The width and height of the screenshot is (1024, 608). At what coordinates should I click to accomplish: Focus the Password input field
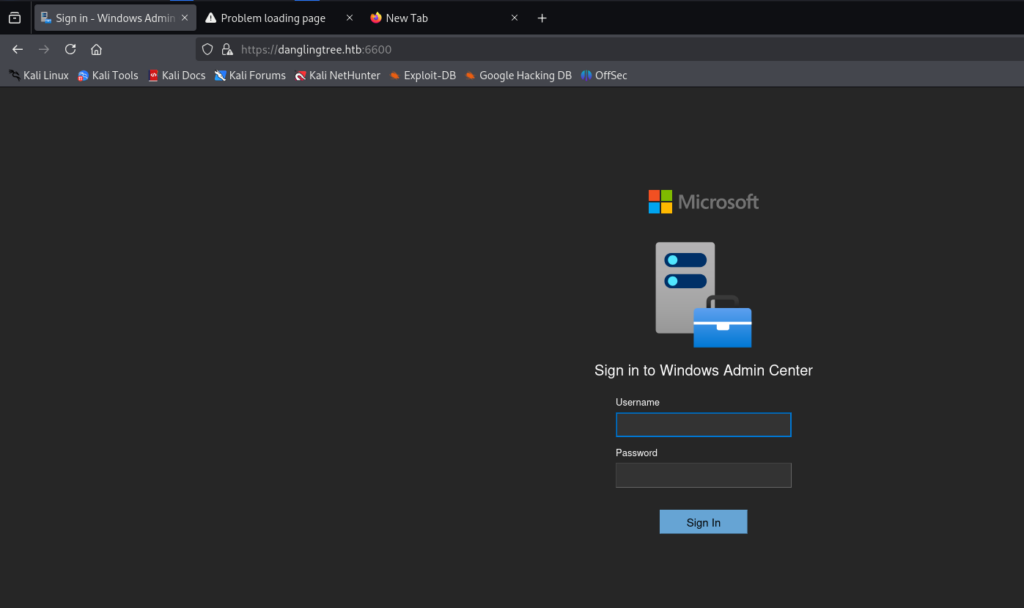(703, 475)
